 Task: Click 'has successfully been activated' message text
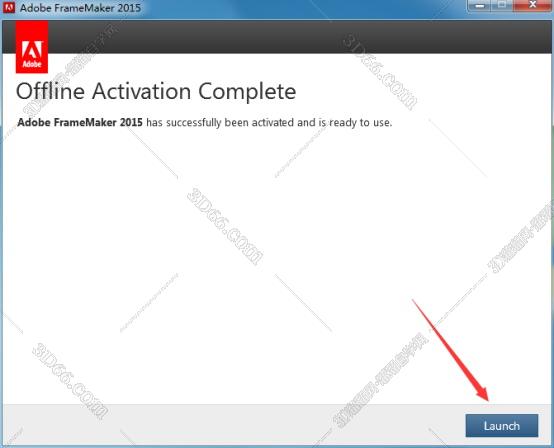tap(220, 123)
